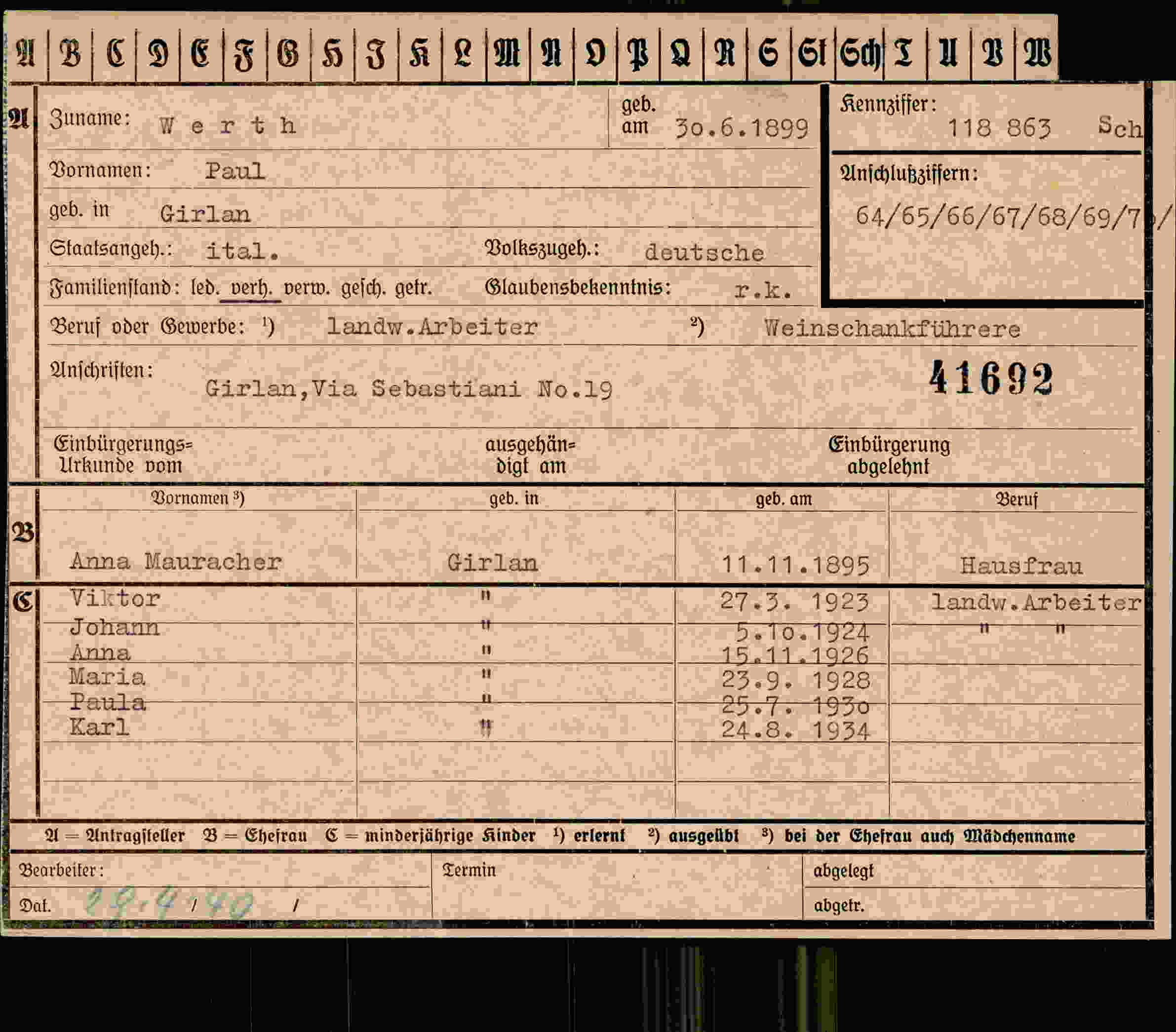
Task: Select the 'K' alphabet index tab
Action: click(x=420, y=53)
